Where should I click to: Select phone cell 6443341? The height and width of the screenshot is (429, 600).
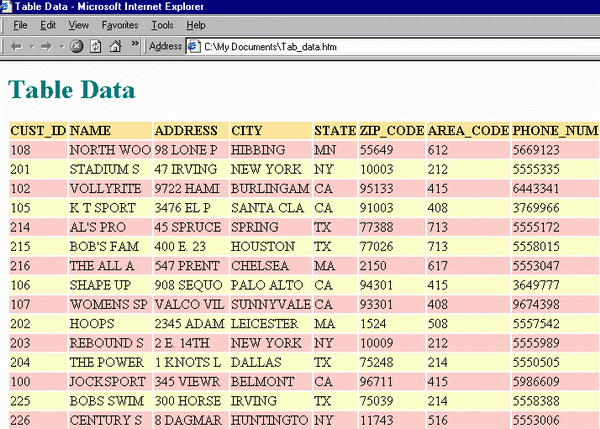[555, 189]
